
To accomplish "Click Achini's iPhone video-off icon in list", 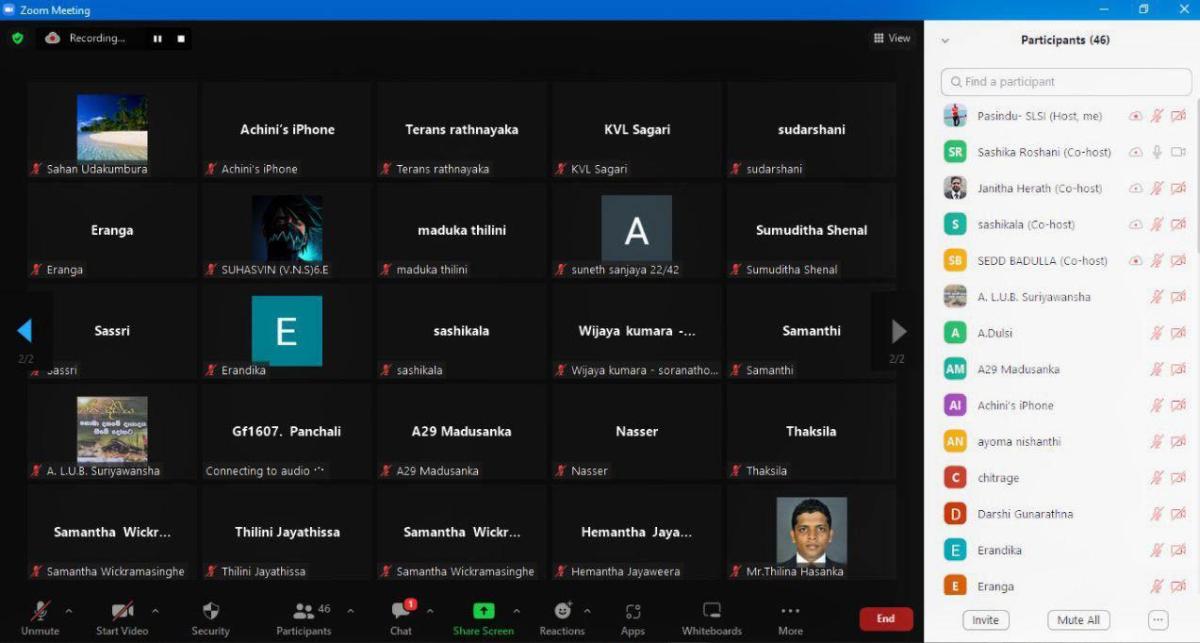I will (1179, 405).
